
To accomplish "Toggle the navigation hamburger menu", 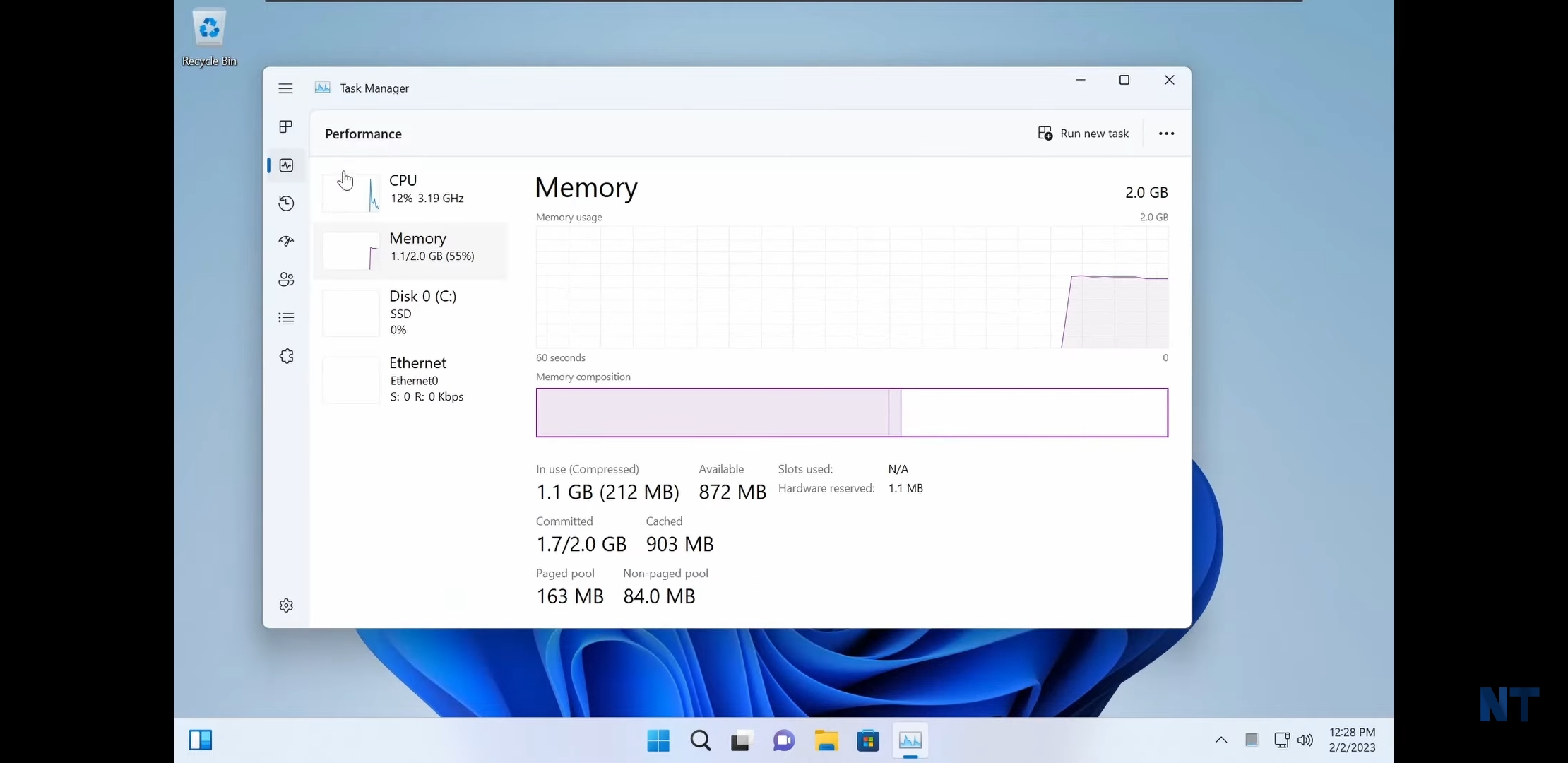I will coord(285,88).
